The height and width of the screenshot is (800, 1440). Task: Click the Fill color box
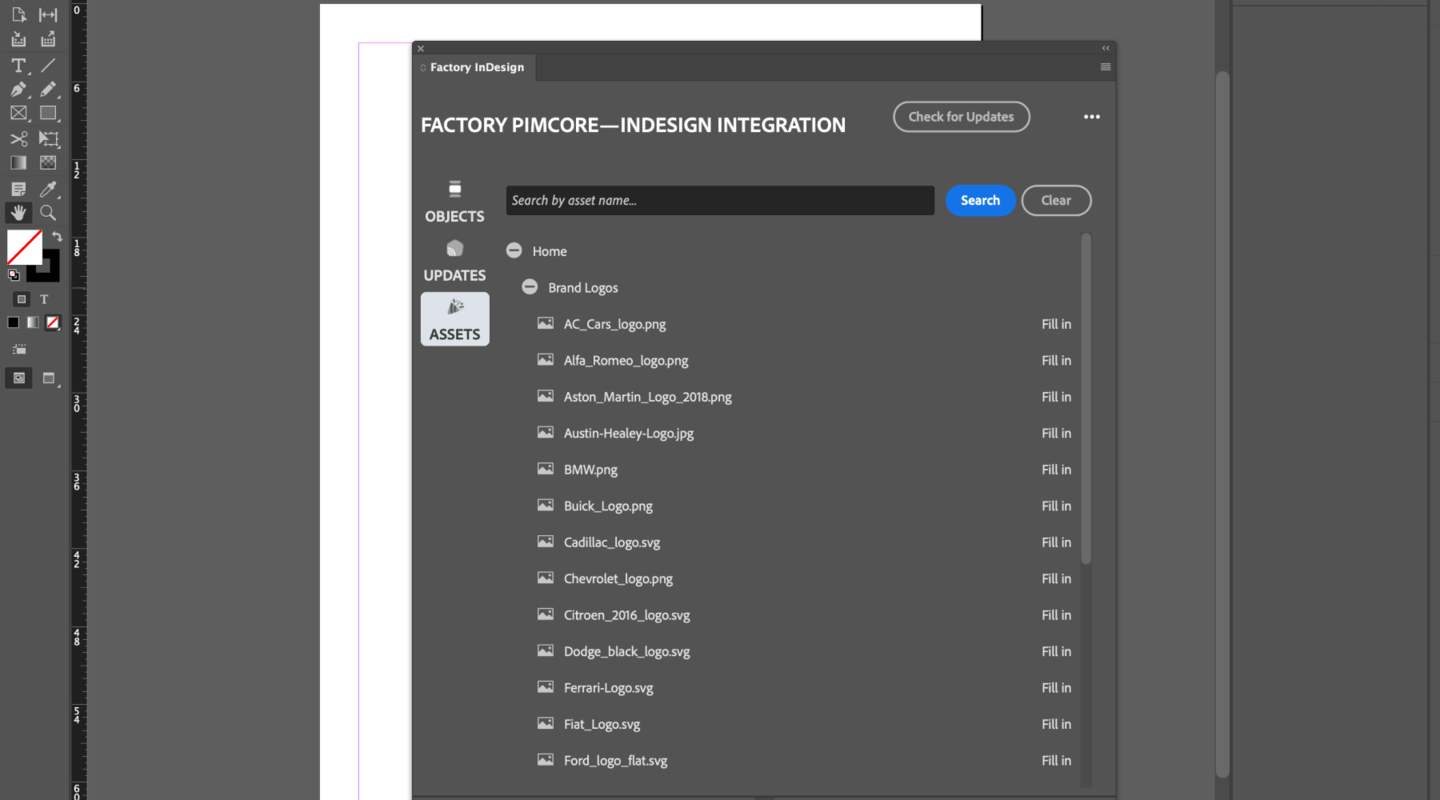24,247
